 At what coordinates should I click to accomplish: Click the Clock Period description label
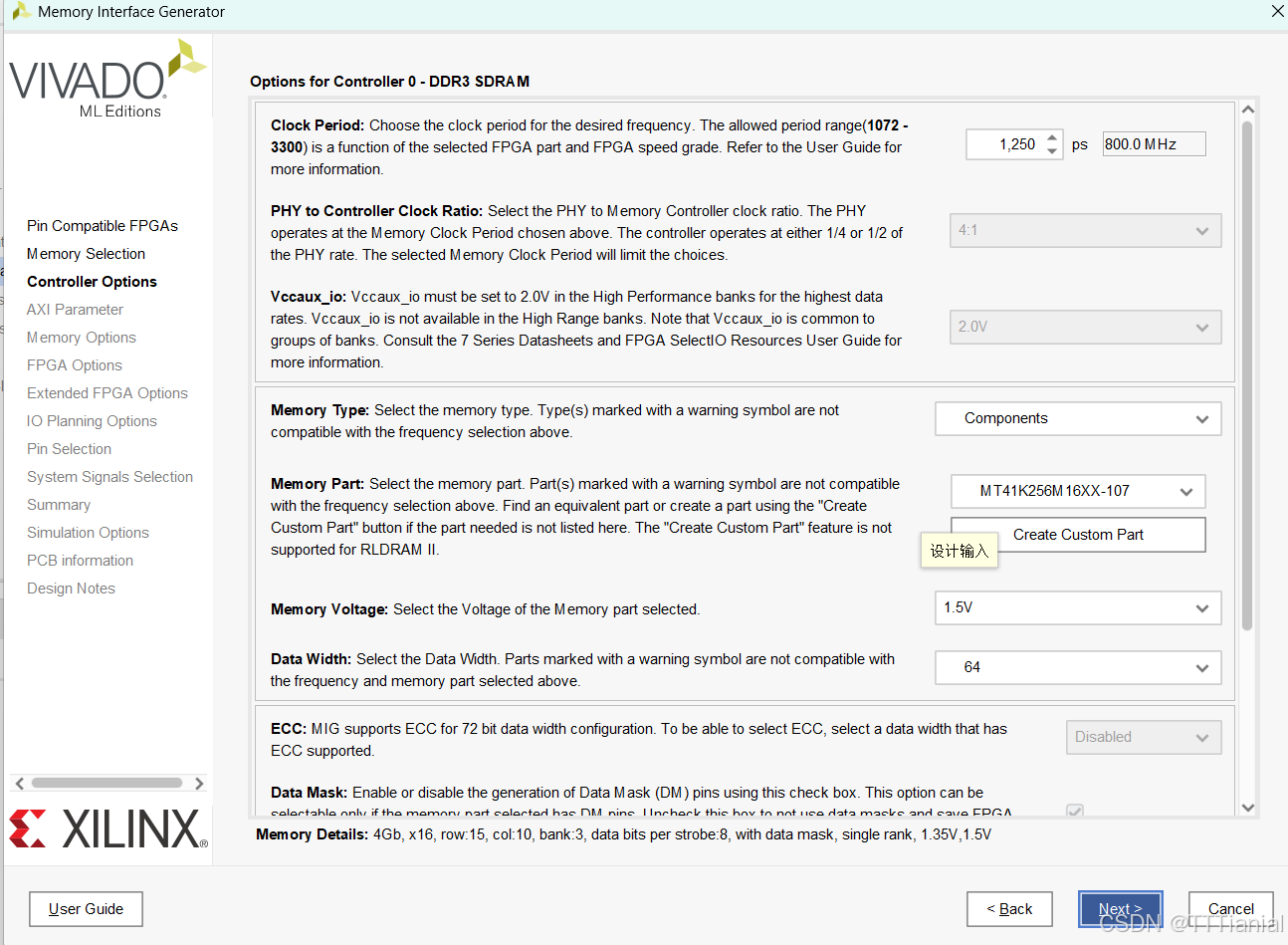point(589,147)
